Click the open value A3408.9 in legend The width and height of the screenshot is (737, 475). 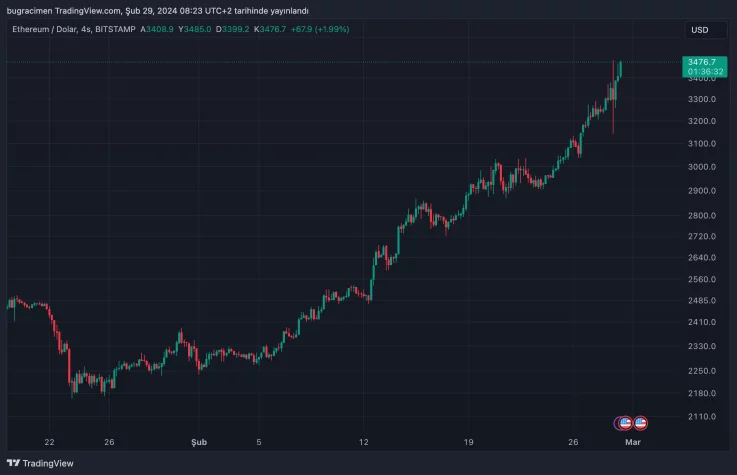click(157, 29)
